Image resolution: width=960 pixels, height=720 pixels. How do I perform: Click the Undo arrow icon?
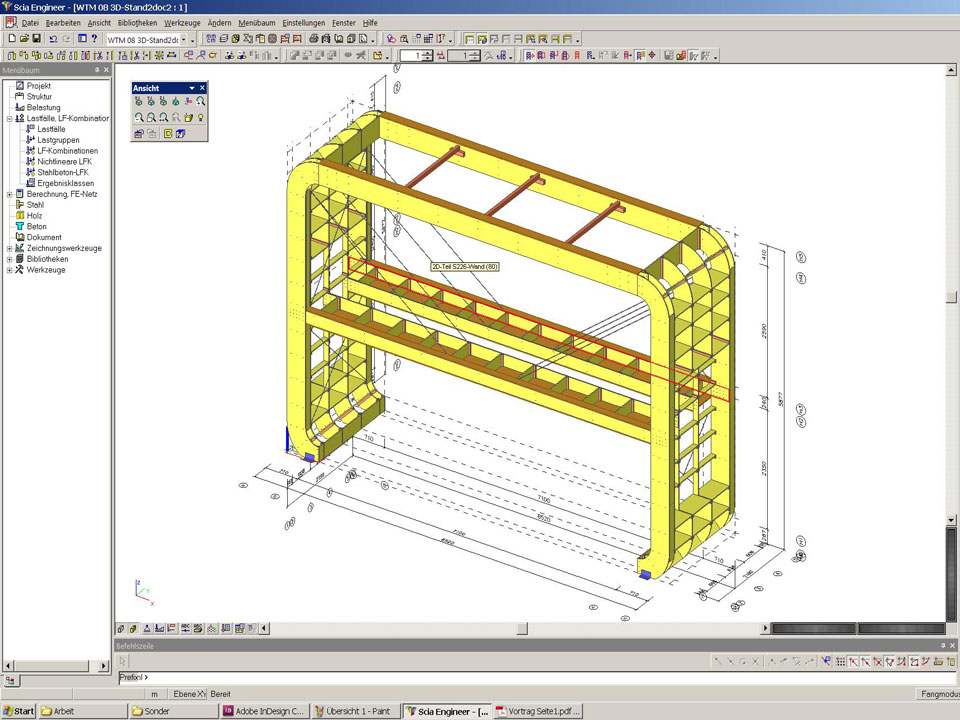tap(53, 39)
